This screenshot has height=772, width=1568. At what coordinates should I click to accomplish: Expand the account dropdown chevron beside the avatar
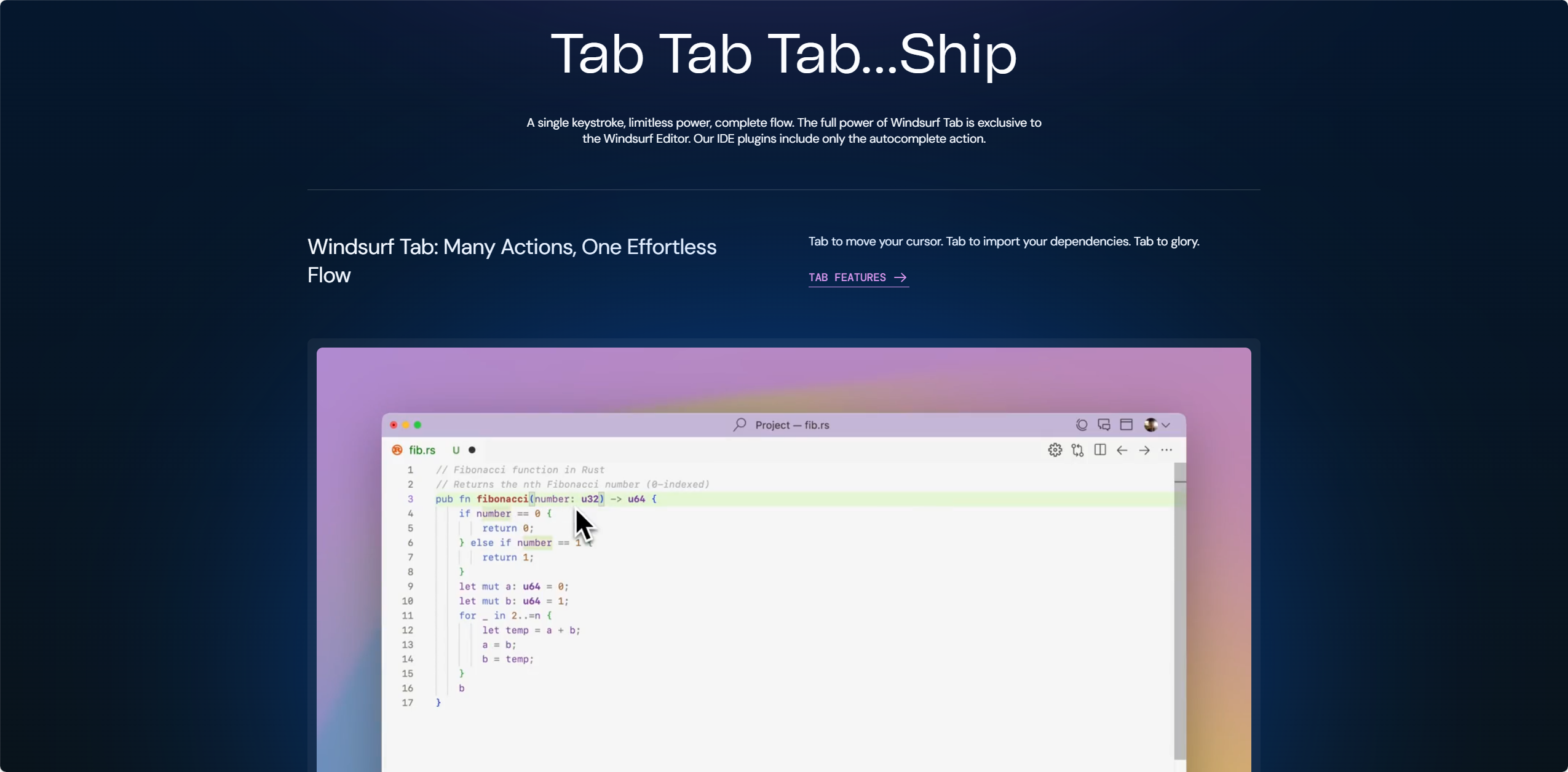[x=1165, y=425]
